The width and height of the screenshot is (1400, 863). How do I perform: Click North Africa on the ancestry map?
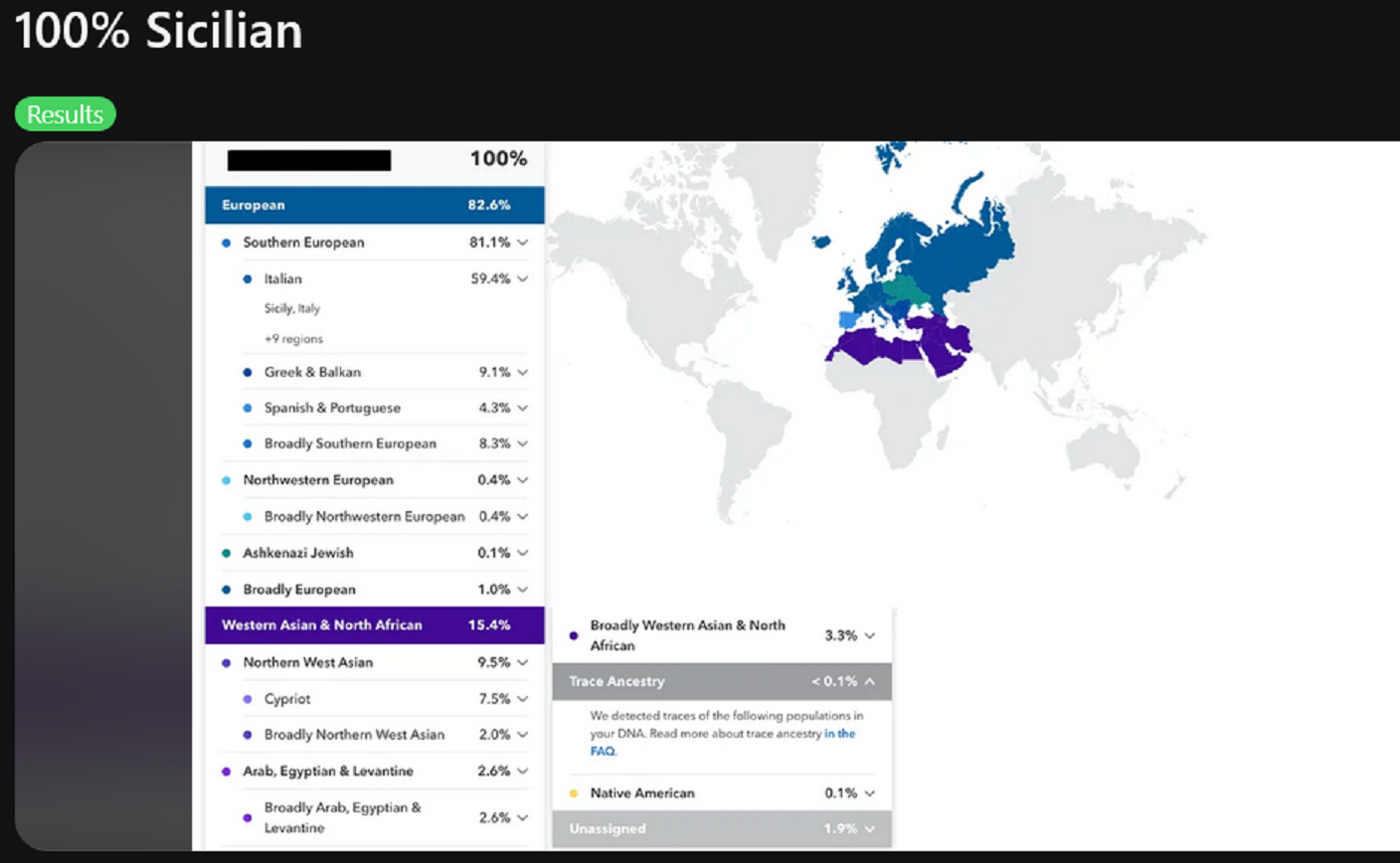[x=880, y=348]
